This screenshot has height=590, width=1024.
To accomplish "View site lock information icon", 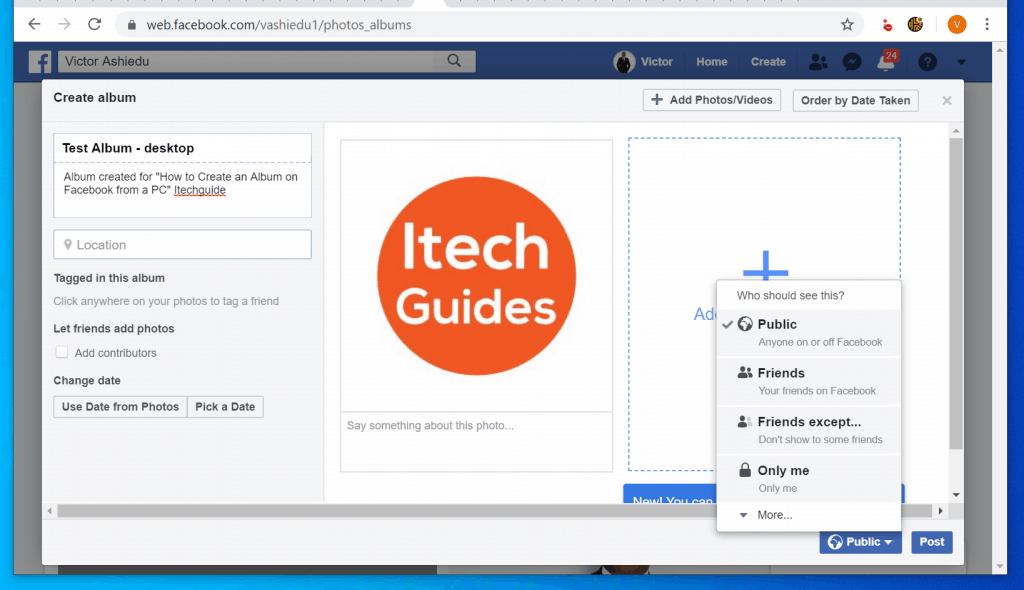I will click(x=132, y=25).
